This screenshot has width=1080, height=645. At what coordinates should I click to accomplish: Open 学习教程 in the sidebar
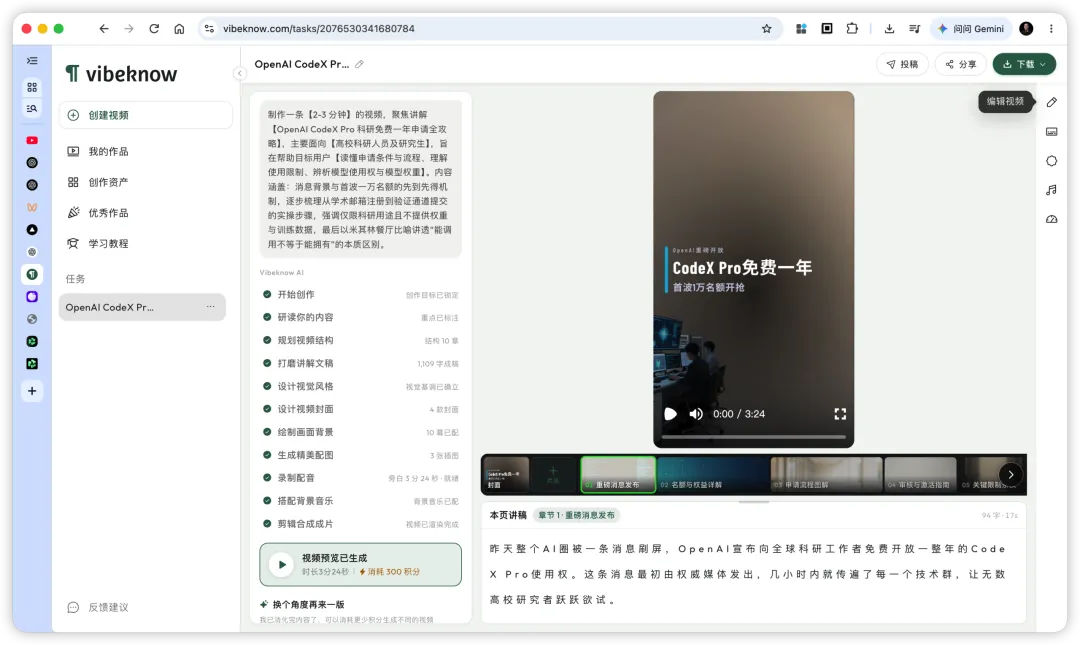coord(97,243)
